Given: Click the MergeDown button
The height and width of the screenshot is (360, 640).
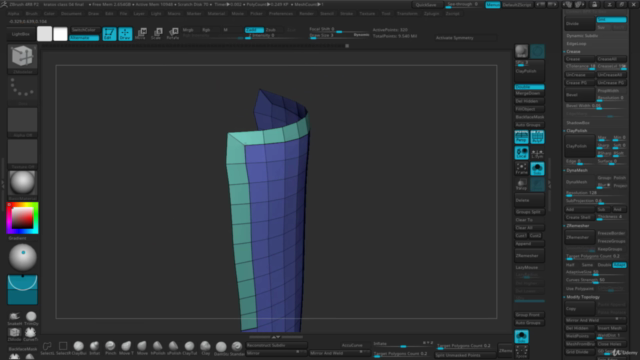Looking at the screenshot, I should click(529, 93).
